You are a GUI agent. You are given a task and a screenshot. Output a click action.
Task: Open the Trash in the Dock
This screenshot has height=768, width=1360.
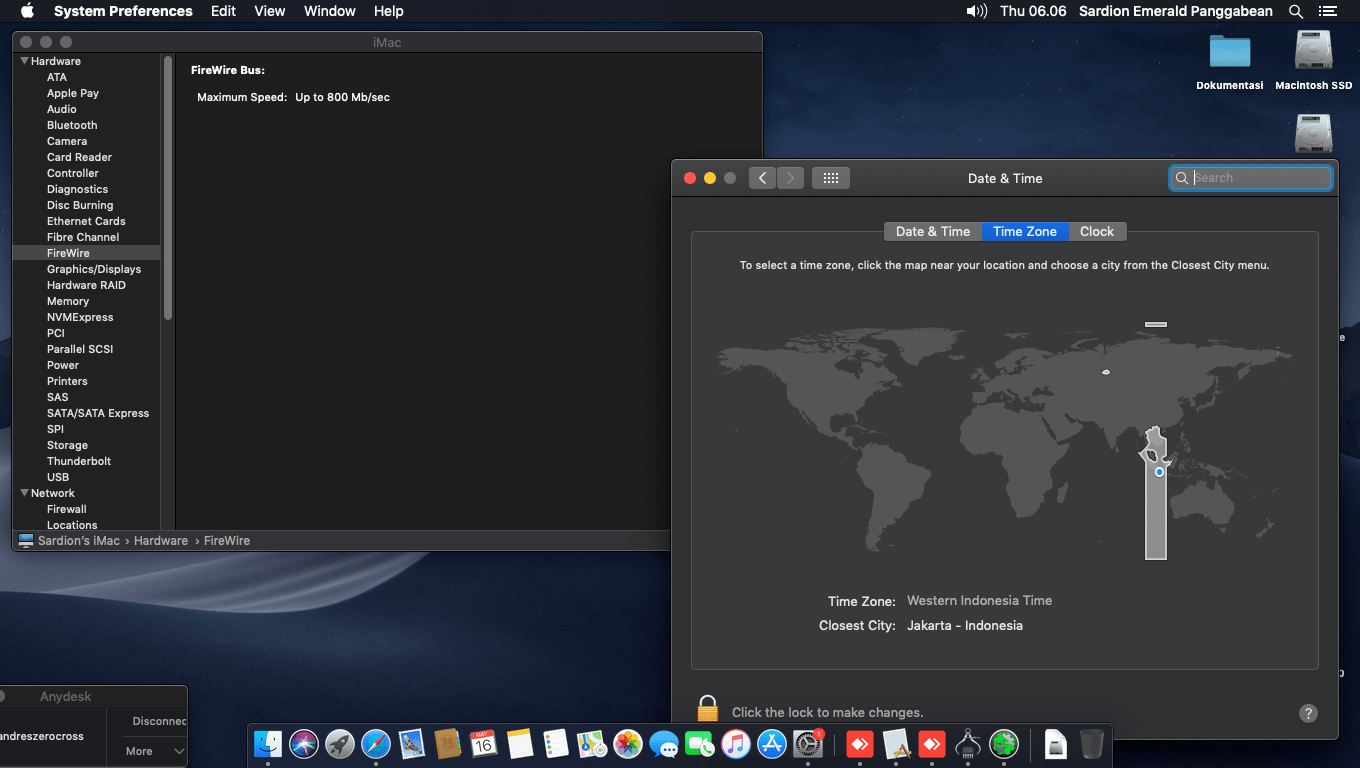1092,743
